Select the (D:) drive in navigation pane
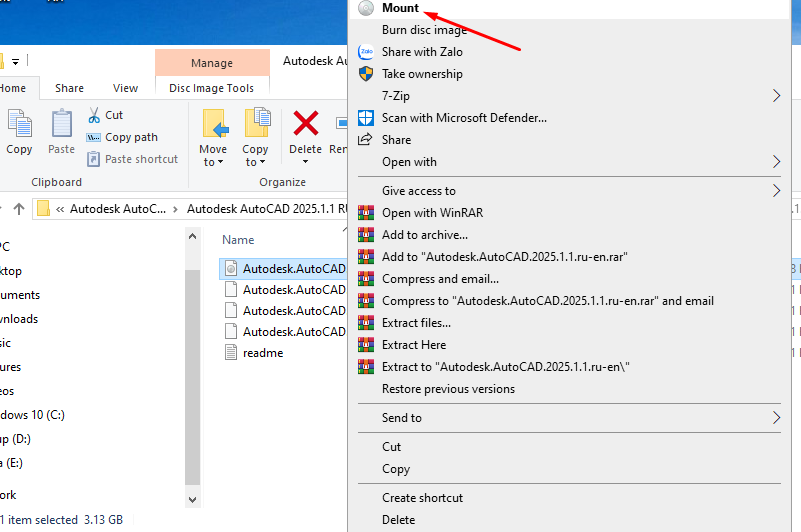801x532 pixels. point(15,439)
